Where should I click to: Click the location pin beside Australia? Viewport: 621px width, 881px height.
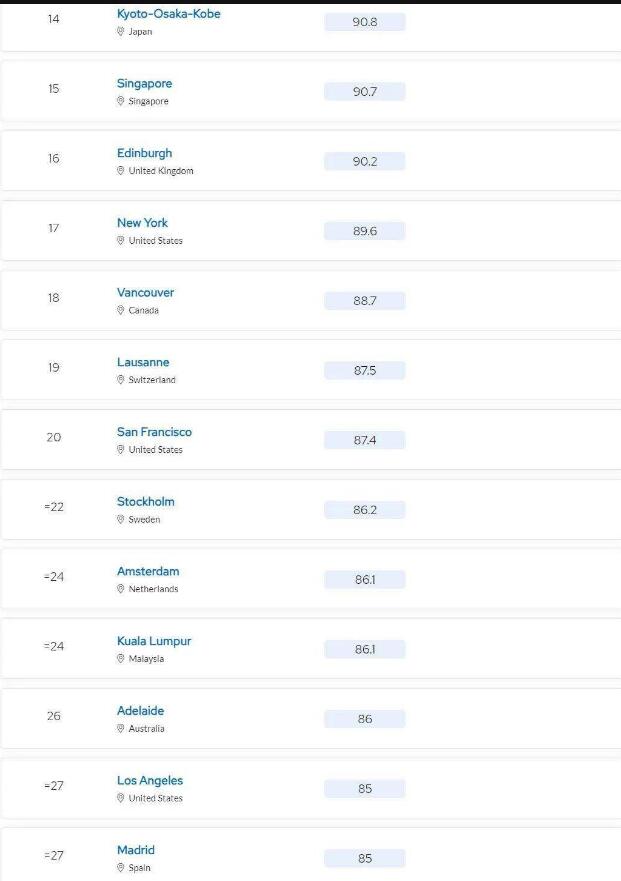(x=120, y=728)
